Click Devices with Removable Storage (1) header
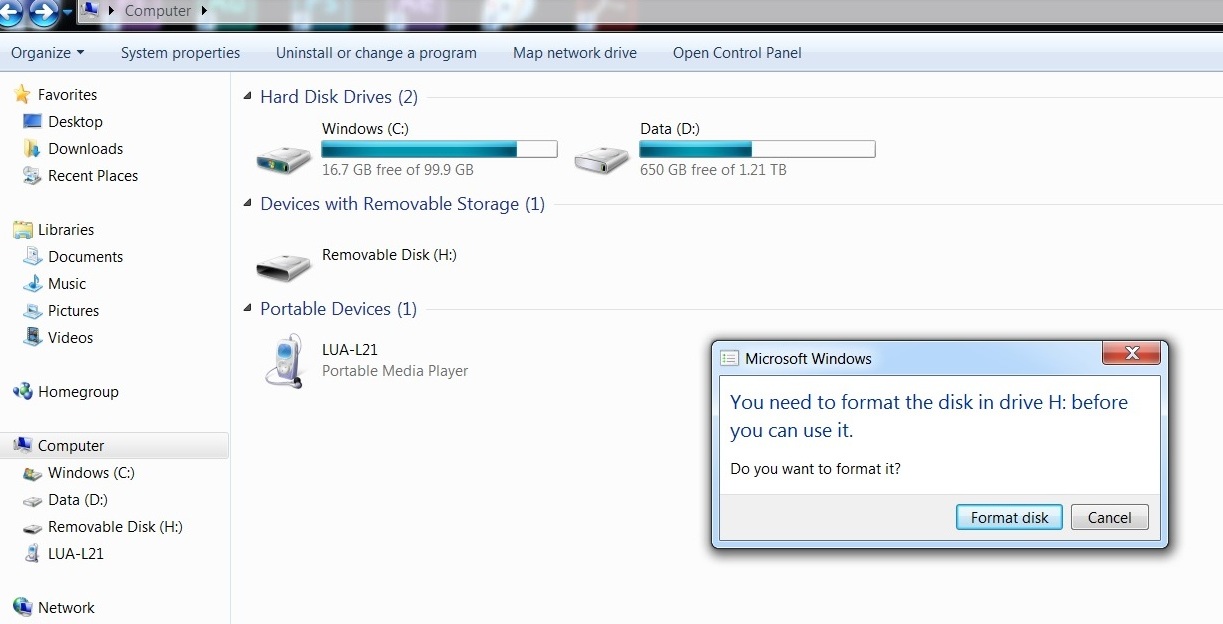This screenshot has height=624, width=1223. (x=402, y=204)
